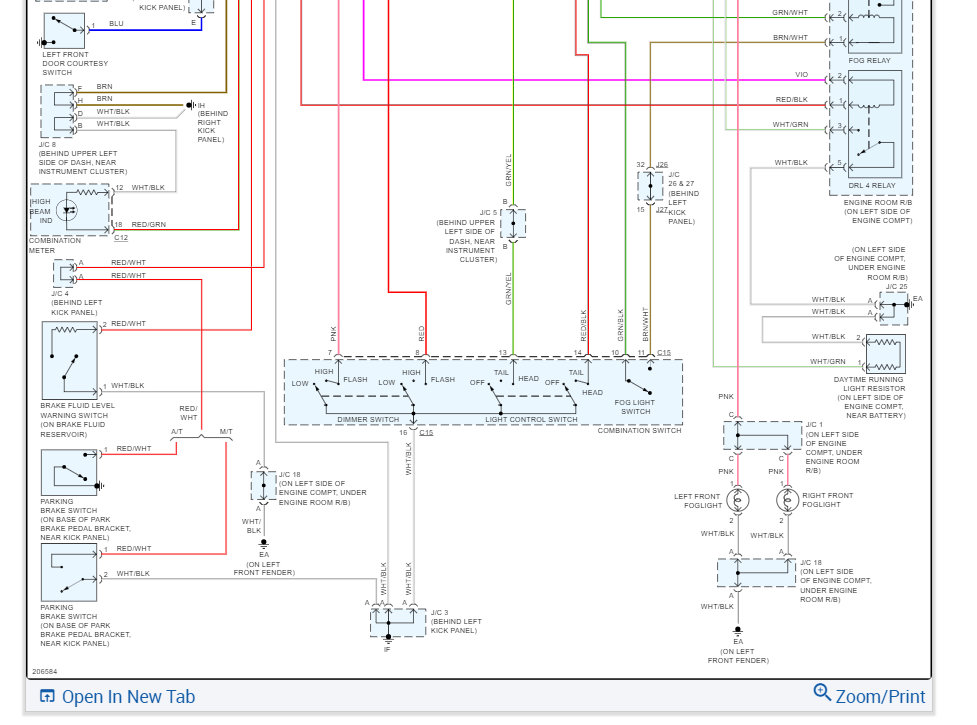Click the fog light switch contact symbol

click(x=639, y=379)
